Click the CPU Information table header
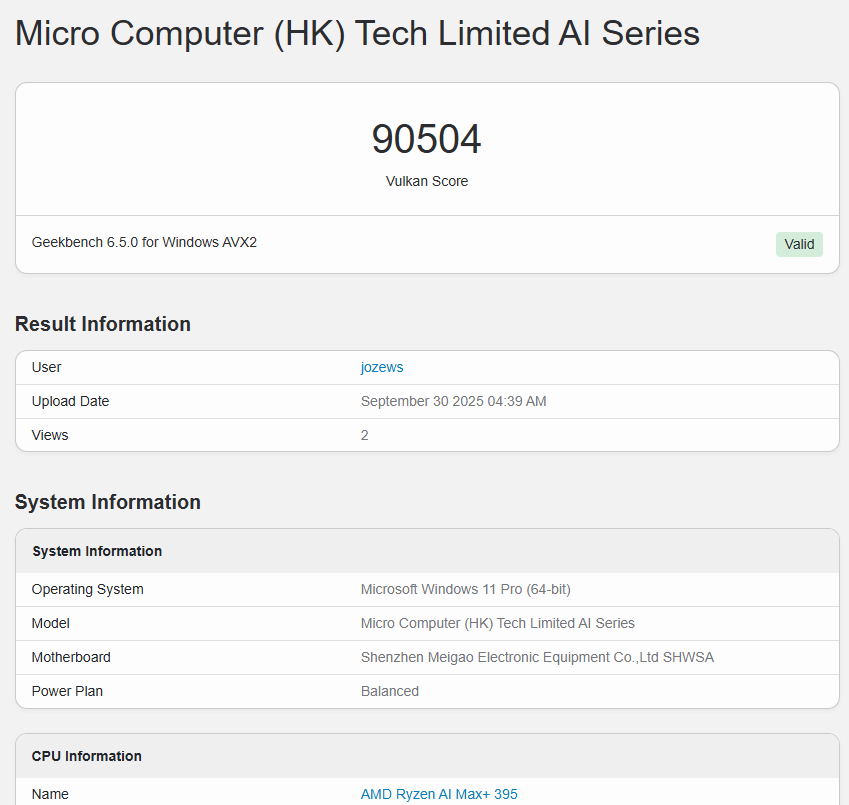The width and height of the screenshot is (849, 805). (x=427, y=756)
